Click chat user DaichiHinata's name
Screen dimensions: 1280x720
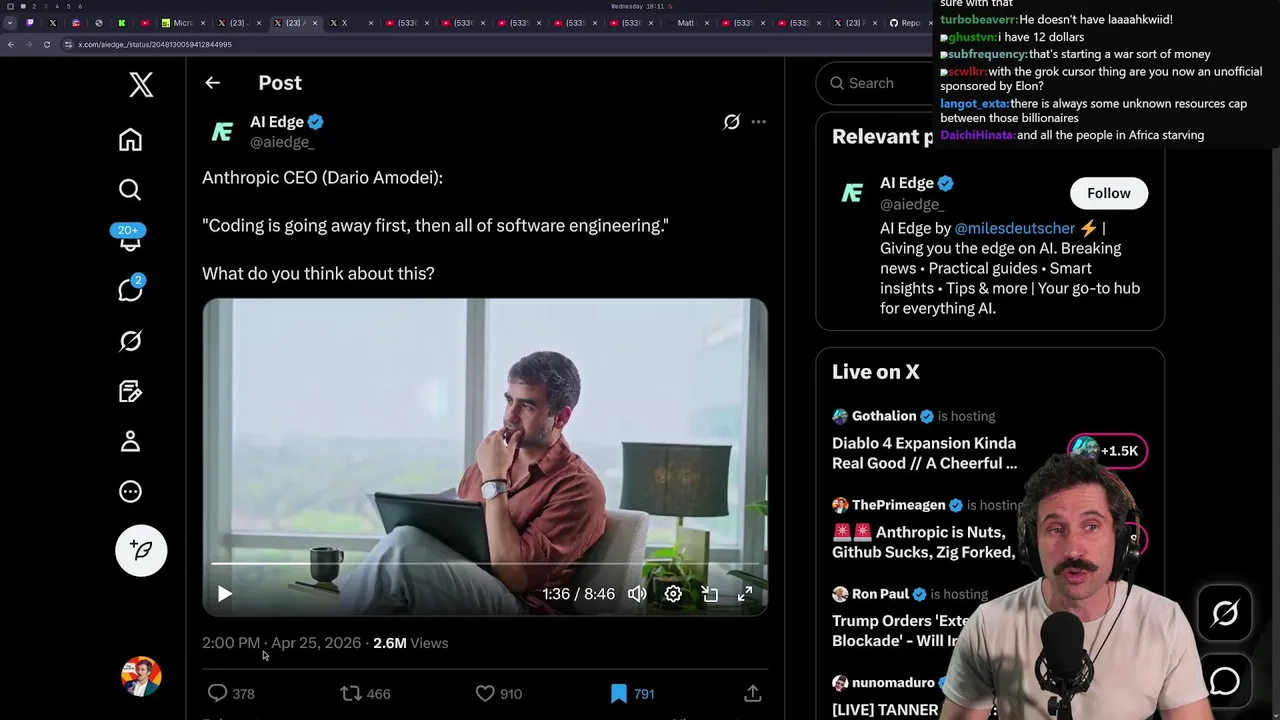tap(977, 135)
